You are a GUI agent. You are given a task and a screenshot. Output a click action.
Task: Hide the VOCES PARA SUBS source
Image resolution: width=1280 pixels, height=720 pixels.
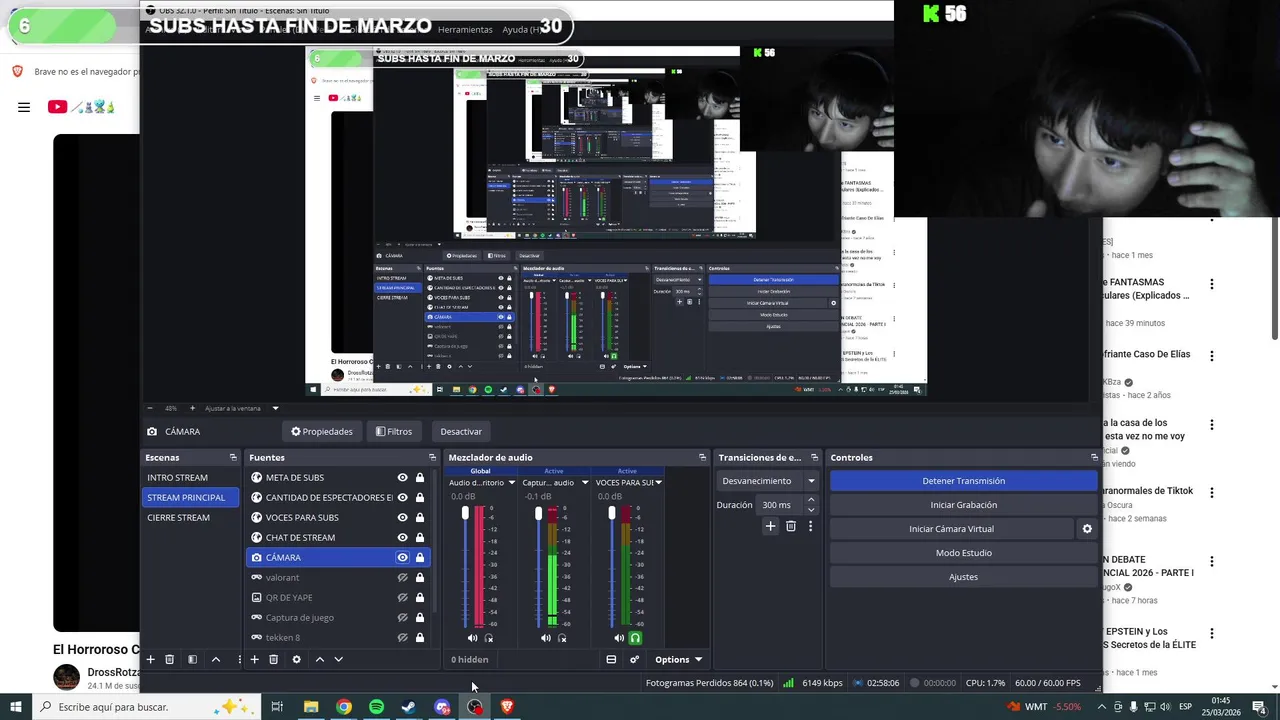[x=402, y=518]
